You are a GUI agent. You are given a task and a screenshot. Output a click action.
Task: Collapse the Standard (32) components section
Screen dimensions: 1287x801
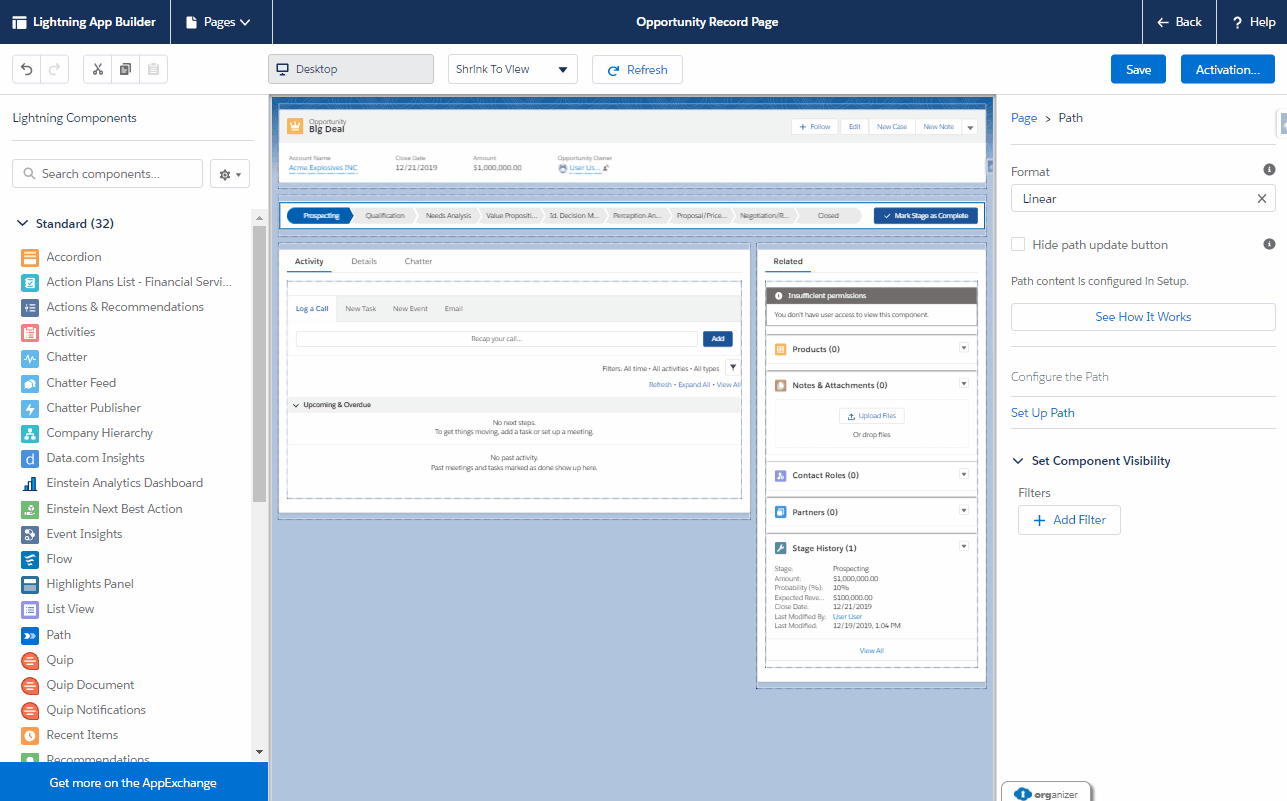(23, 224)
